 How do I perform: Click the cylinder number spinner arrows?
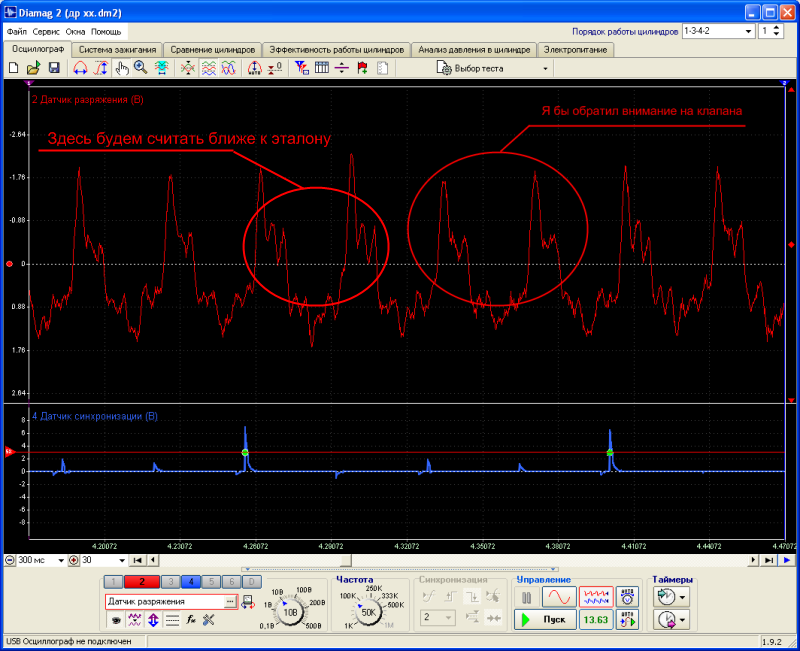[776, 31]
